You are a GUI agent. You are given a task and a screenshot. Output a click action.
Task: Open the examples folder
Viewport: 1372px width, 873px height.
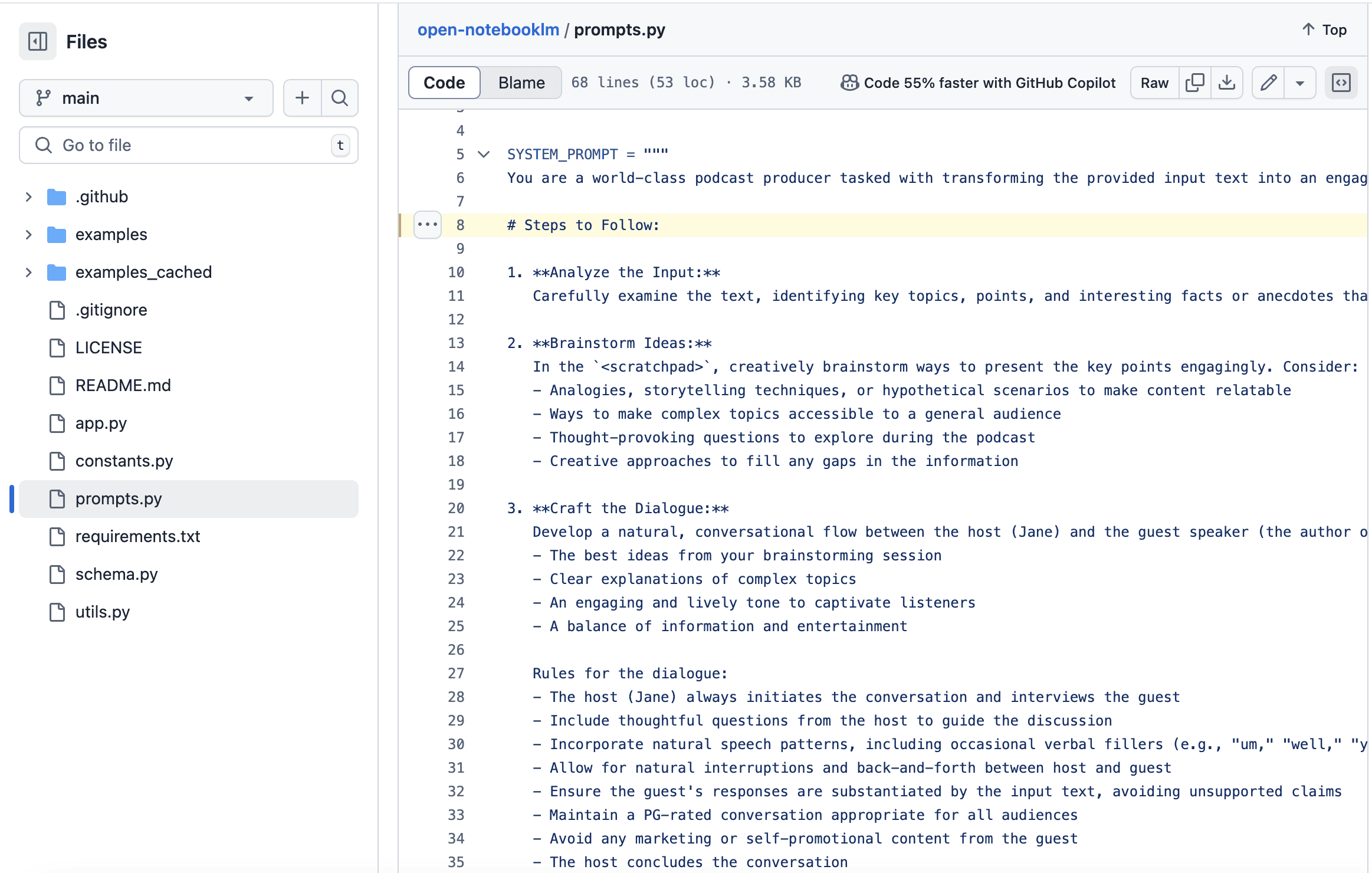coord(111,235)
